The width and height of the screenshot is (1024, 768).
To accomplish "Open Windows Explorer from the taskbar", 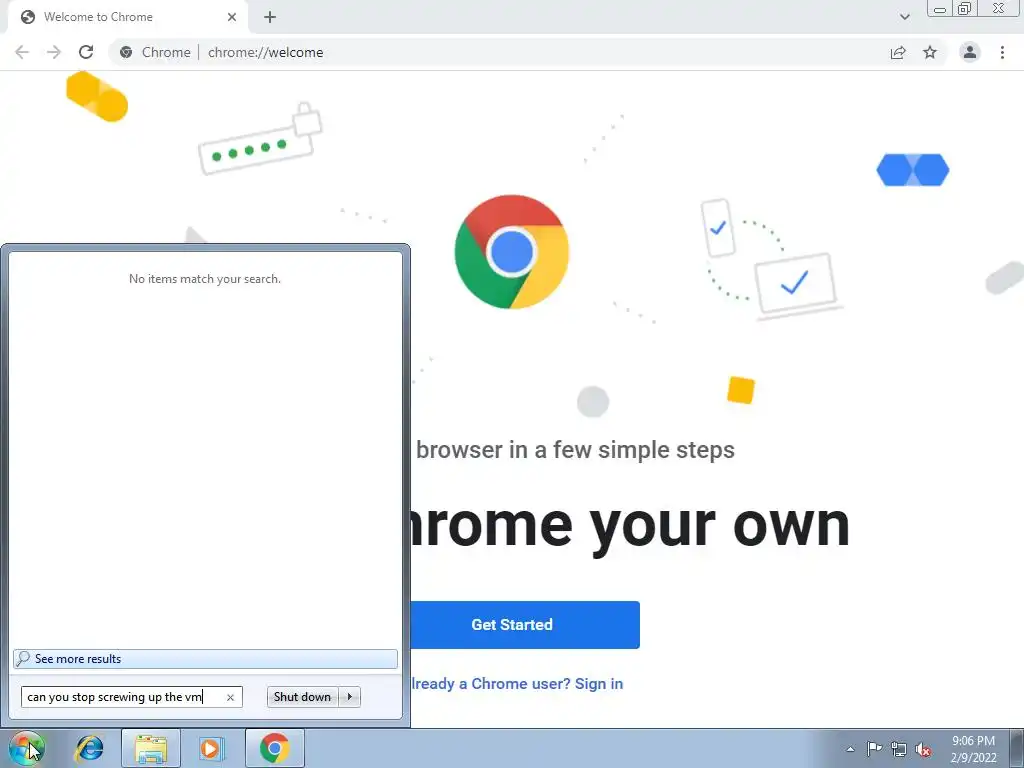I will coord(151,748).
